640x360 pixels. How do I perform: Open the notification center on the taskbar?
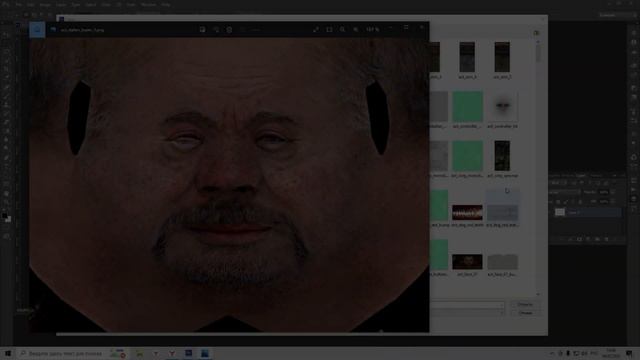[629, 353]
